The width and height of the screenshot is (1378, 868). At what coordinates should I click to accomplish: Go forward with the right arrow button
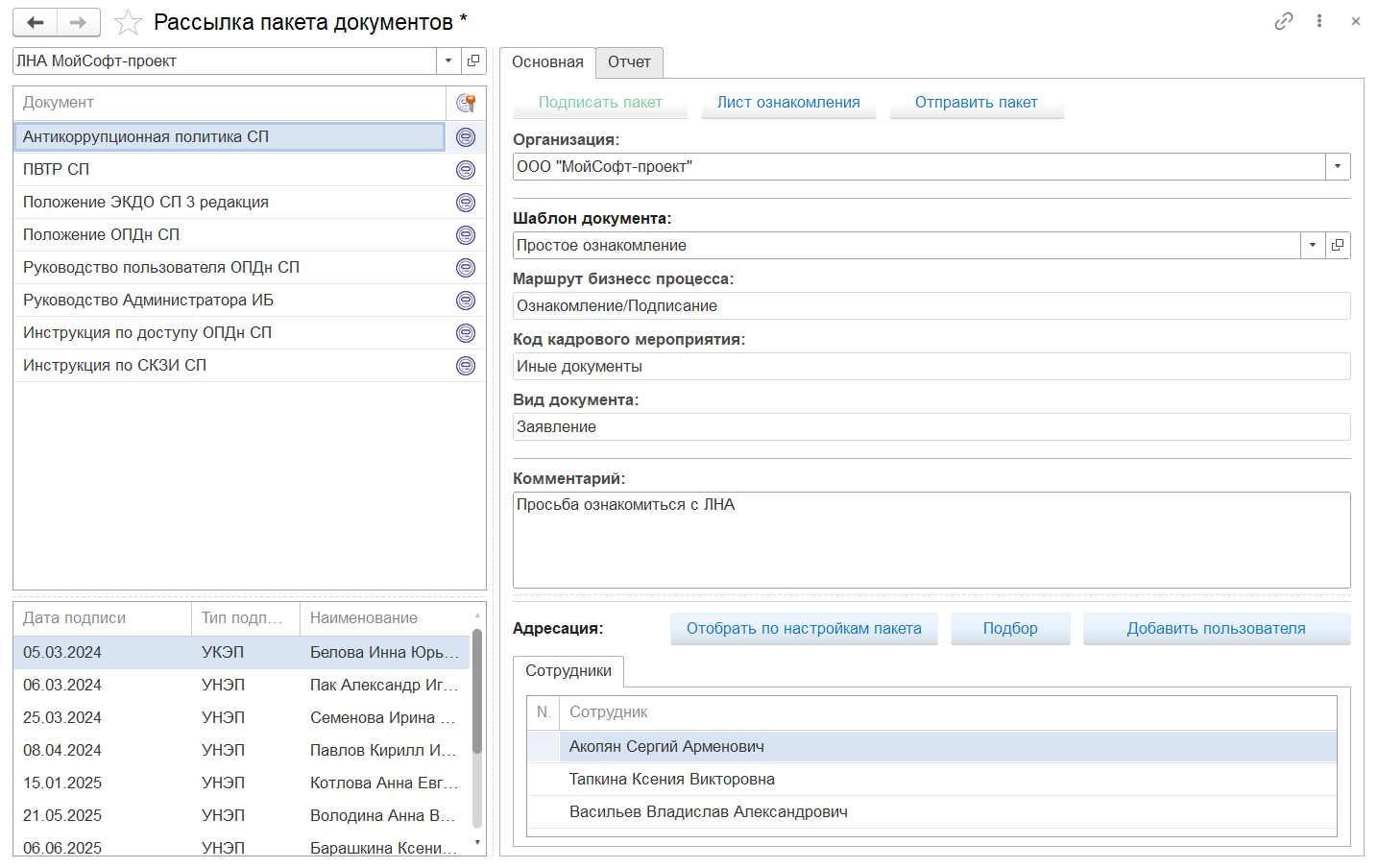pyautogui.click(x=79, y=22)
